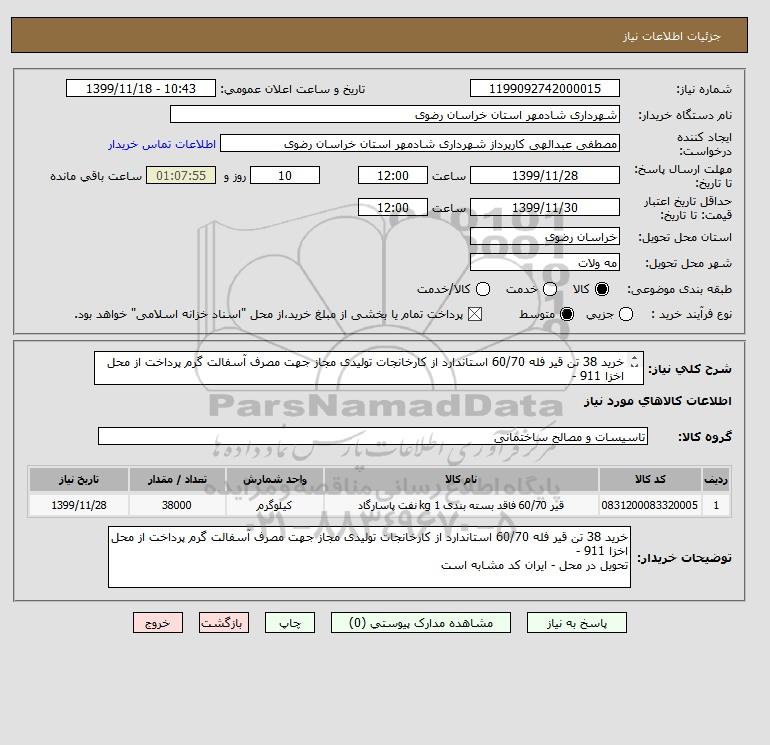
Task: Click the خروج exit button
Action: 158,623
